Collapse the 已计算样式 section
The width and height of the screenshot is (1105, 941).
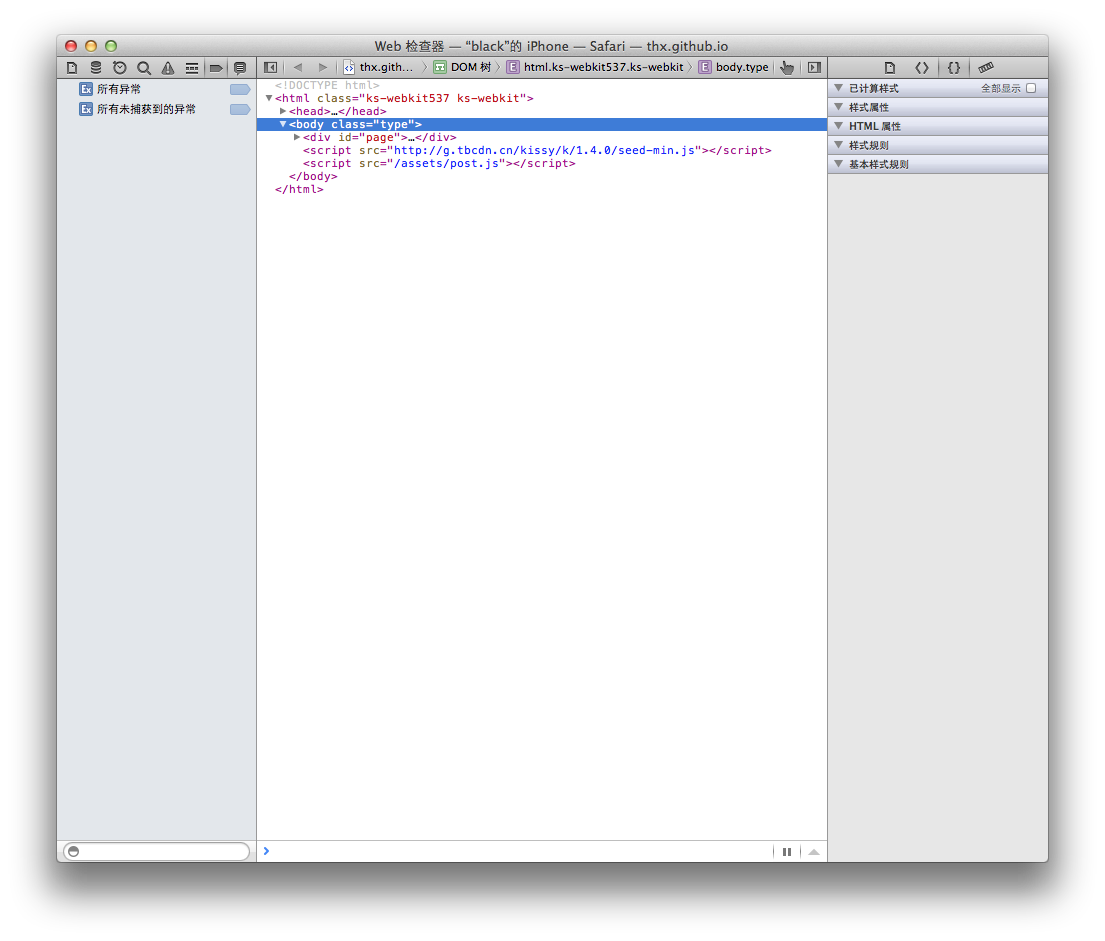click(x=839, y=88)
